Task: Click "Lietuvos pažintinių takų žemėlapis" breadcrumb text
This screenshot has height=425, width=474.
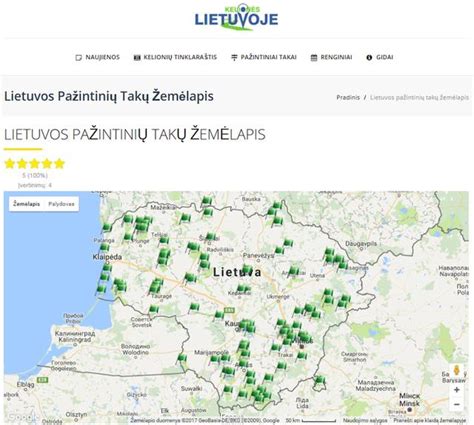Action: [x=419, y=98]
